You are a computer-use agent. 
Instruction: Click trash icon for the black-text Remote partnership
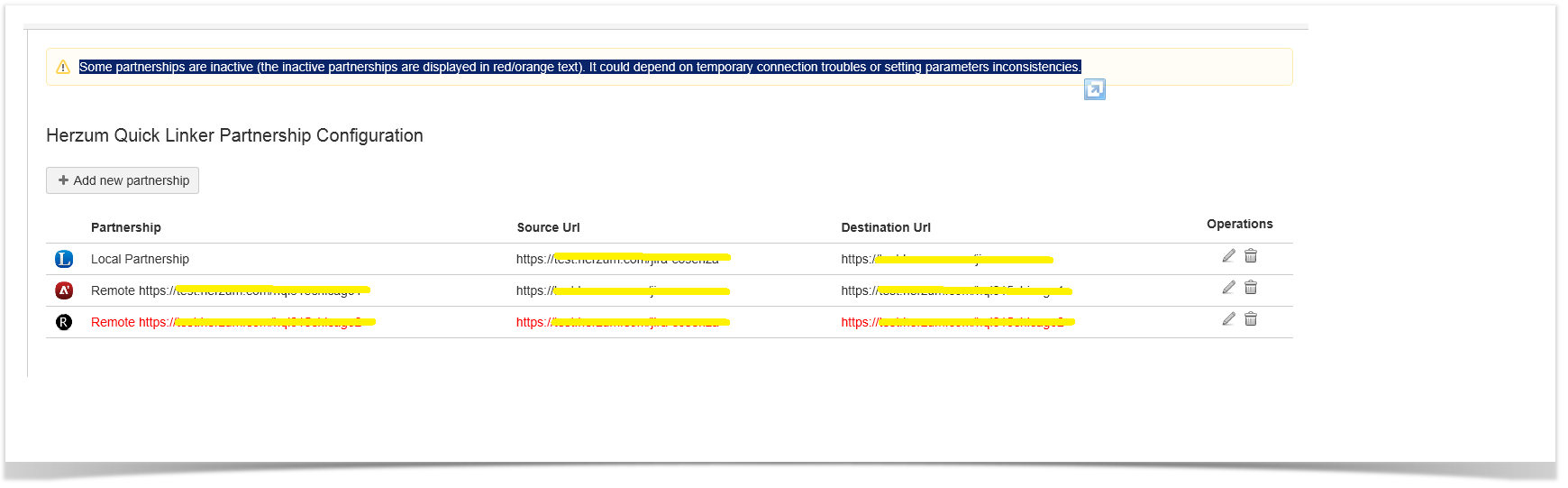point(1251,288)
